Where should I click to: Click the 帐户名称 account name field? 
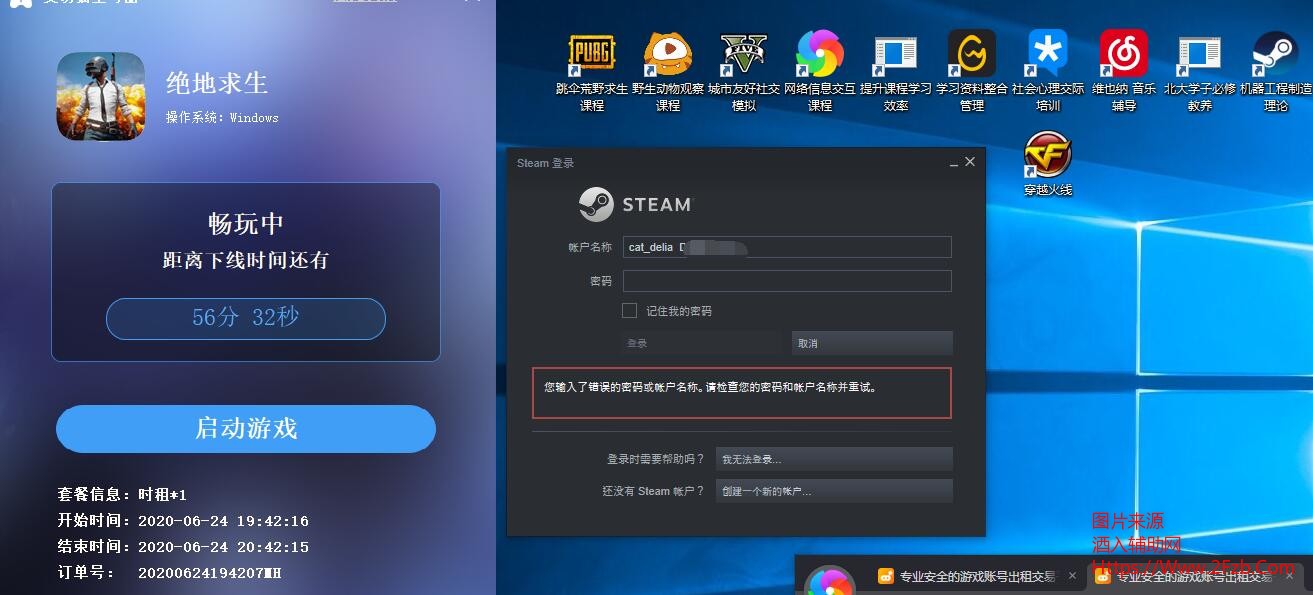[786, 247]
